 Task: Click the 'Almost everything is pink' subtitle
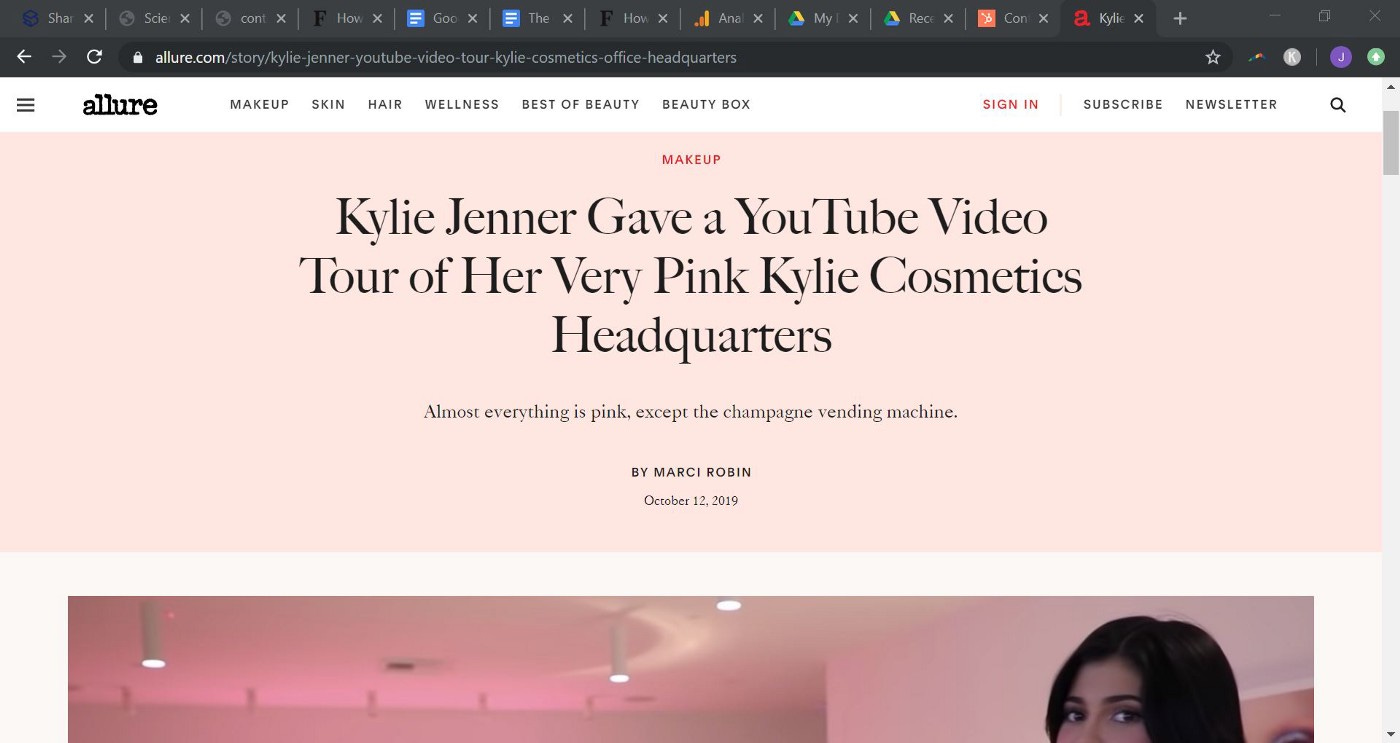pos(691,412)
